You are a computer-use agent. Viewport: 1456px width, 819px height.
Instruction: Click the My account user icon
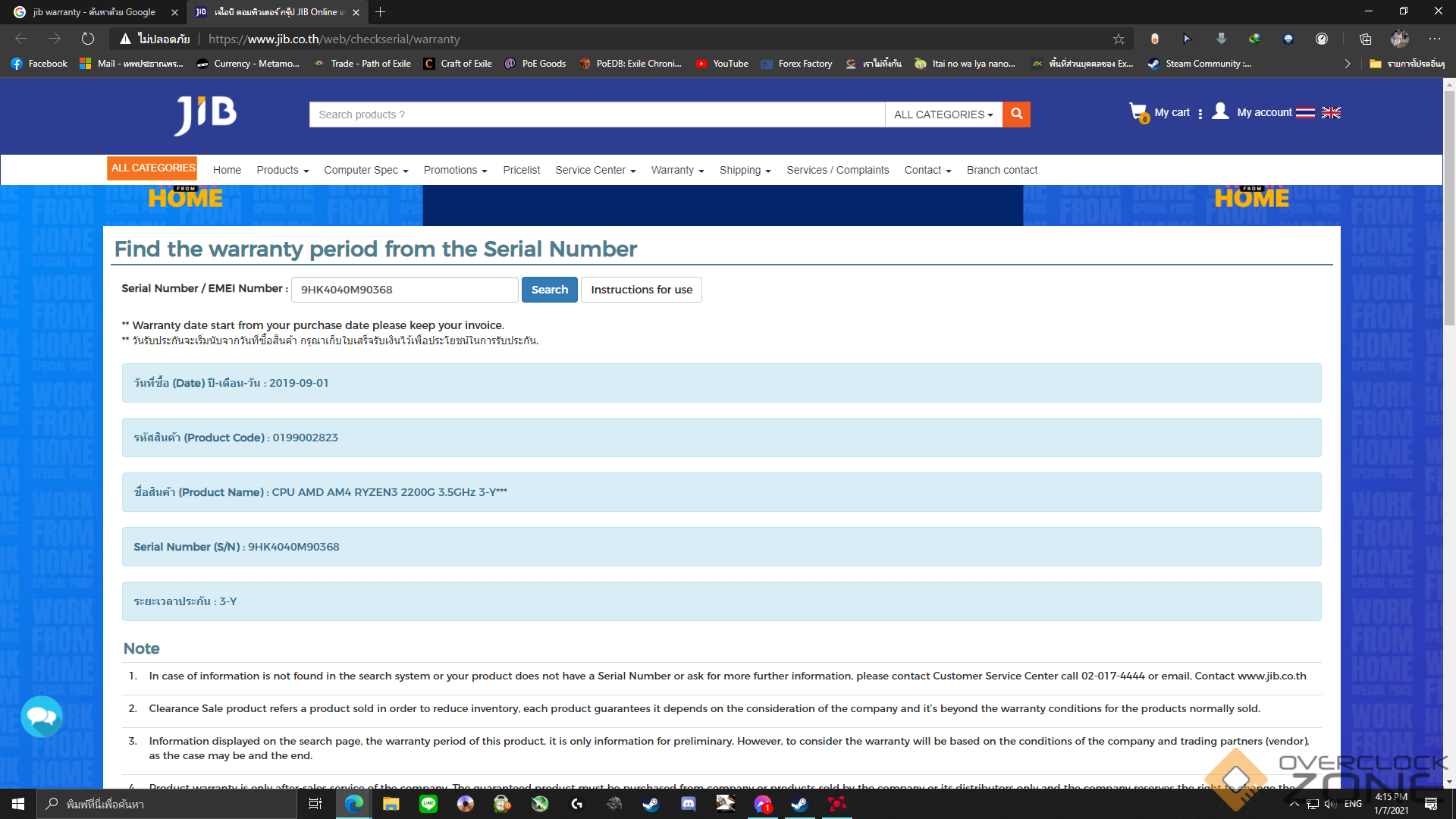[x=1220, y=111]
